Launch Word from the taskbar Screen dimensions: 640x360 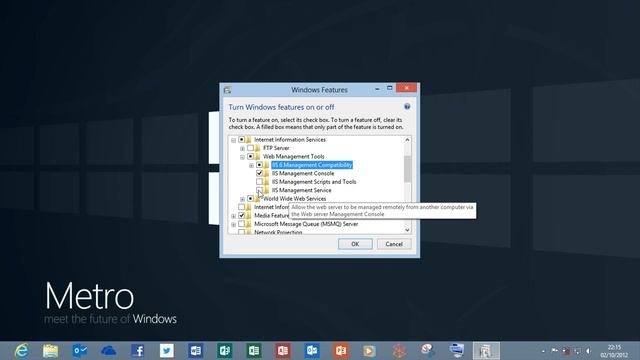pos(196,351)
